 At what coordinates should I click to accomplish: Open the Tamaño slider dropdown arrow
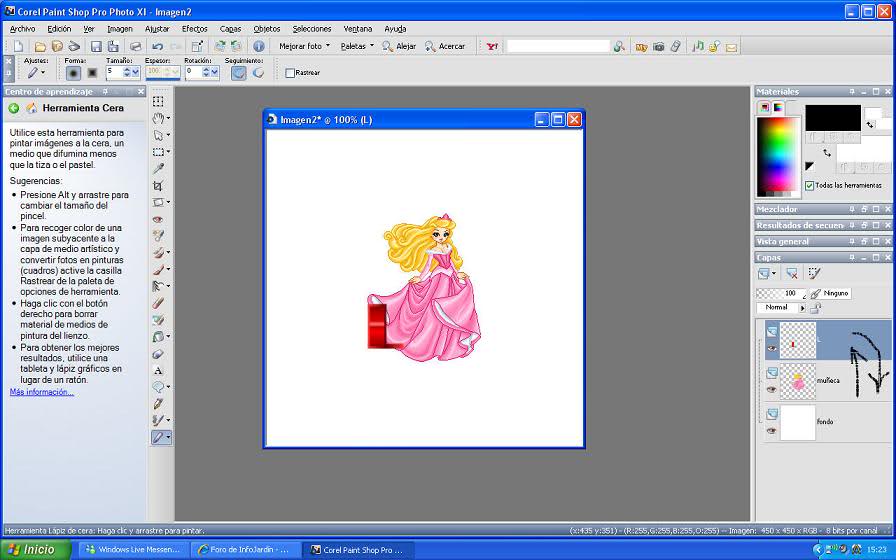click(x=135, y=72)
